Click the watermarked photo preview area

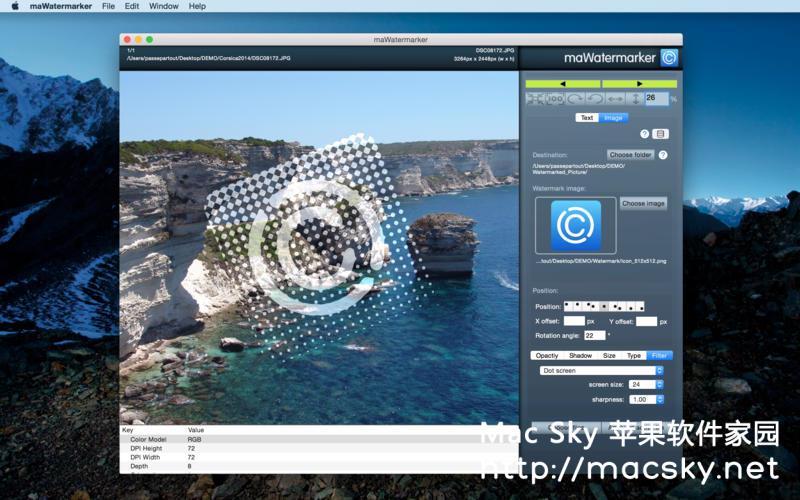click(x=319, y=247)
